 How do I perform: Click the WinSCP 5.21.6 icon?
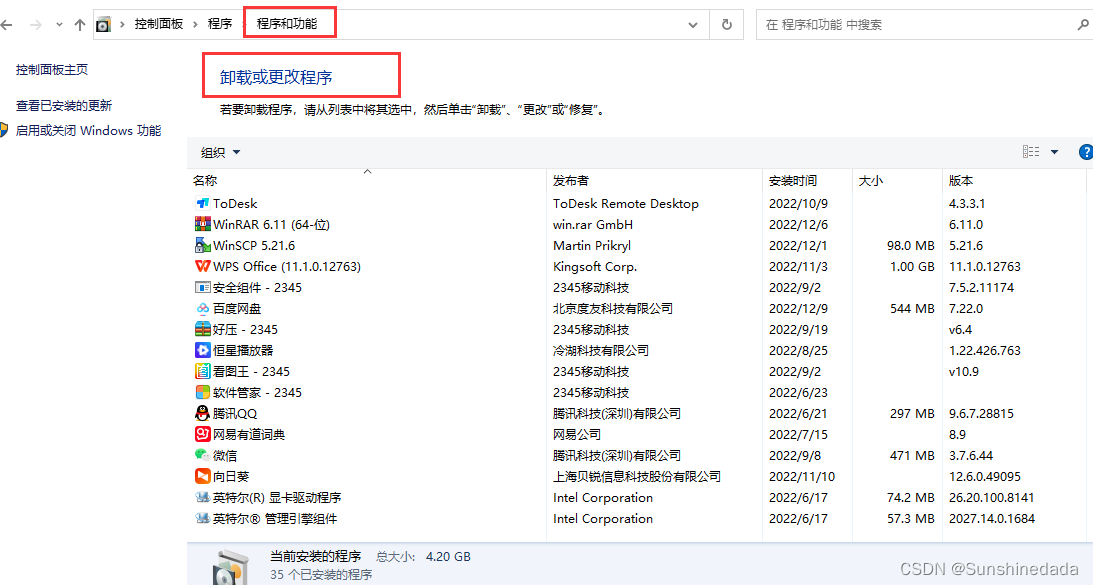coord(203,245)
